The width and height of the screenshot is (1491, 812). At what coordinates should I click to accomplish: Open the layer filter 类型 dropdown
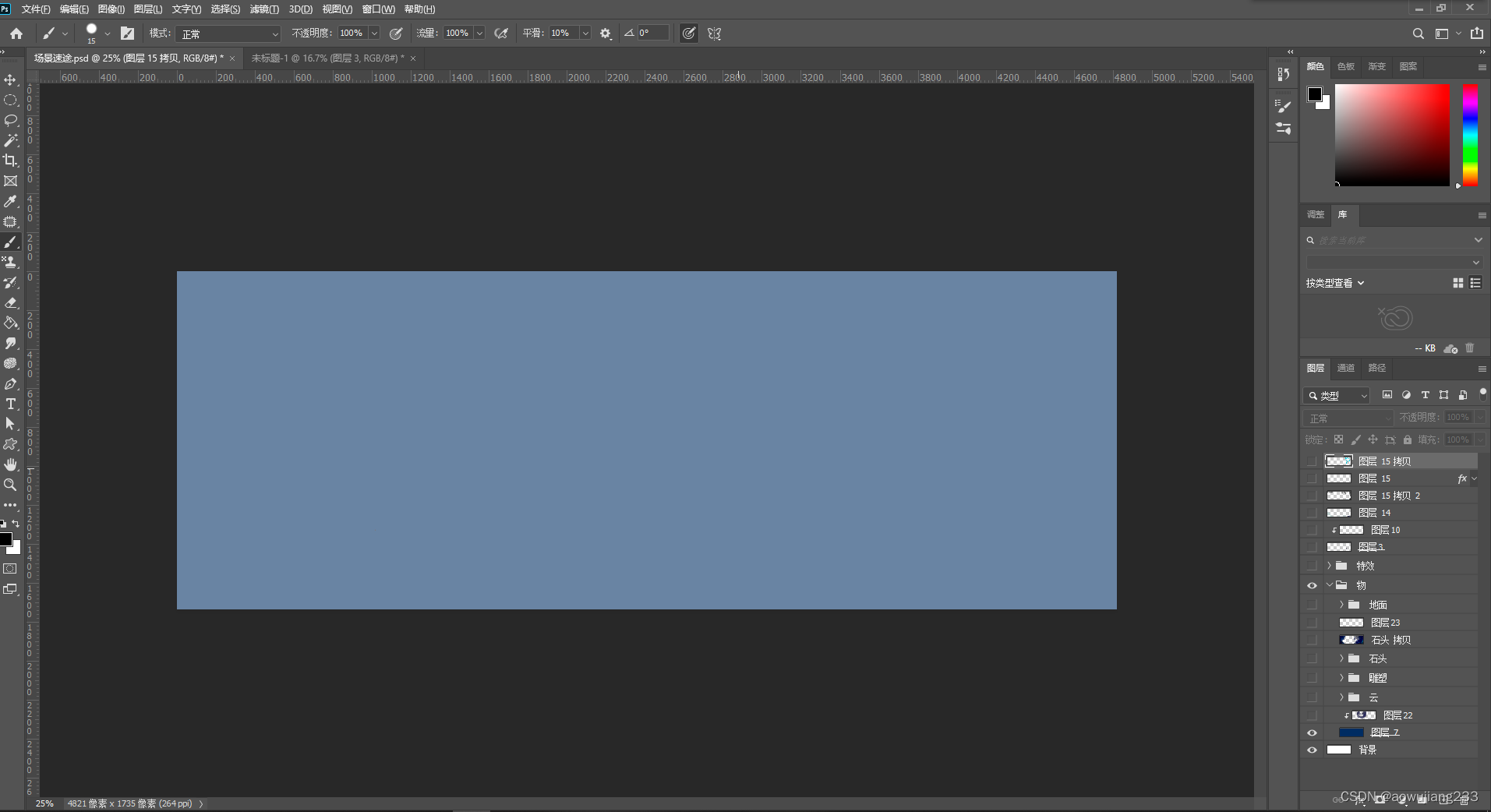pos(1337,396)
